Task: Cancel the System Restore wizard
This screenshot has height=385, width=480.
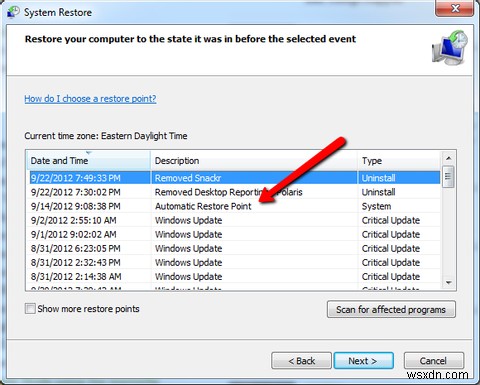Action: pos(434,361)
